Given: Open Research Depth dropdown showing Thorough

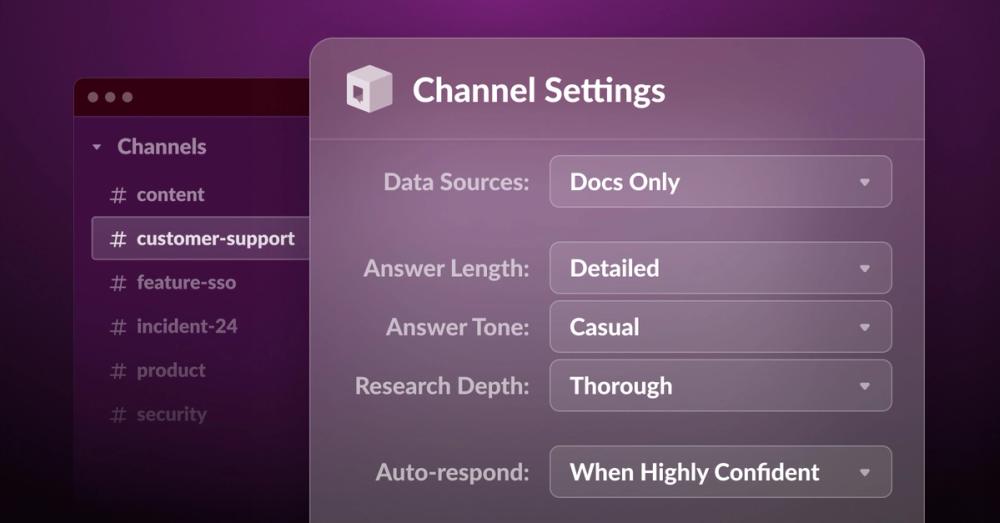Looking at the screenshot, I should tap(721, 385).
